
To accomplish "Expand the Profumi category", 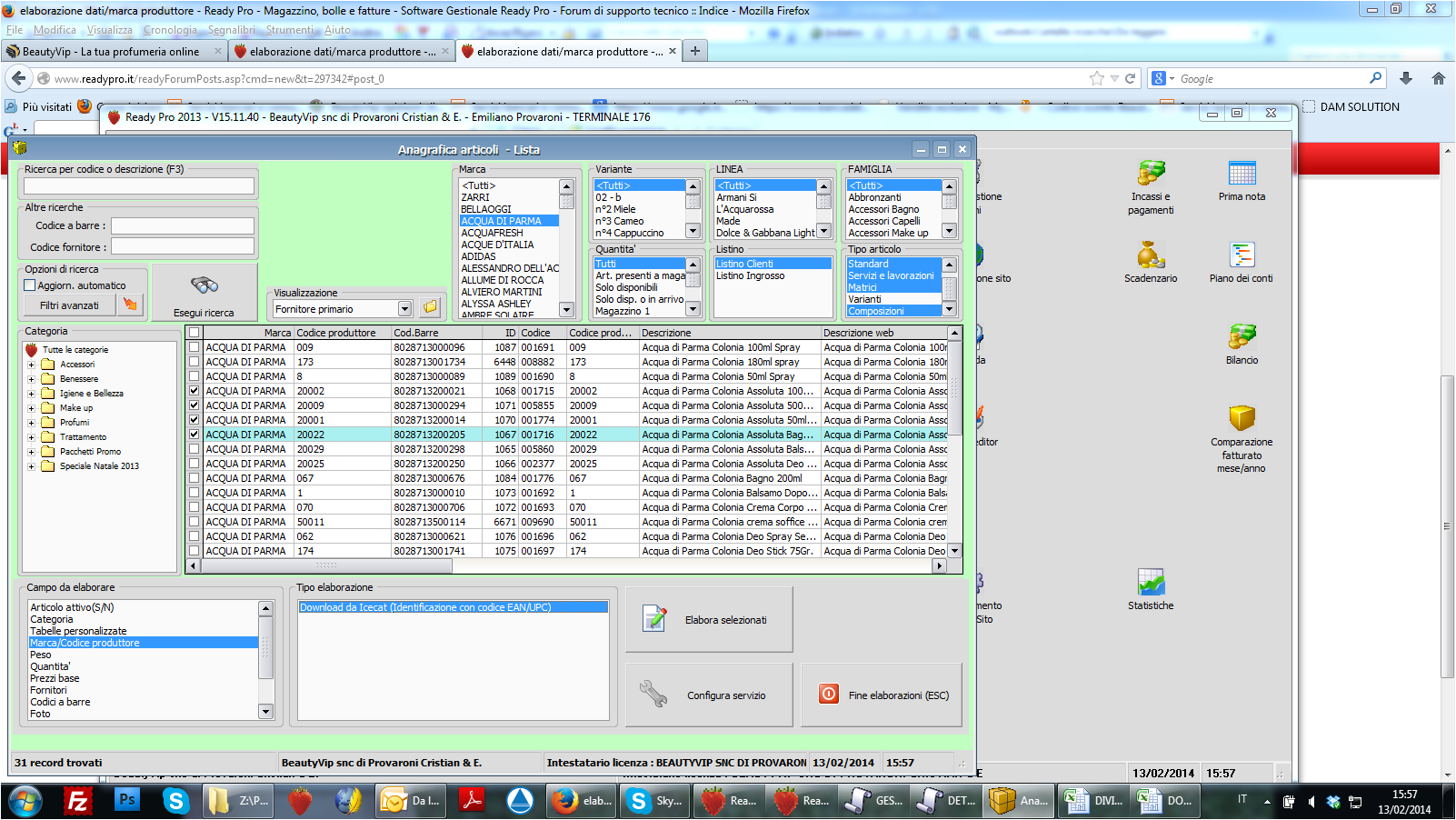I will coord(31,423).
